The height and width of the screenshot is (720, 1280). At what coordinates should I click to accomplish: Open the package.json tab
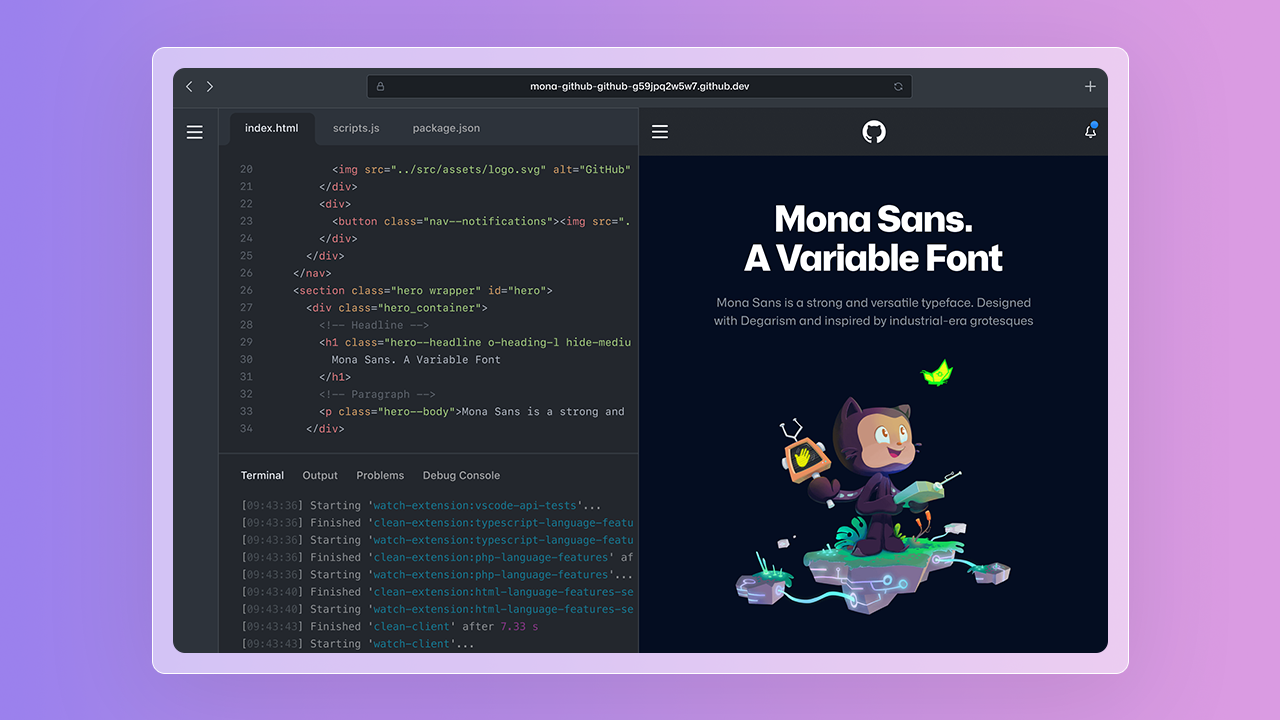pos(446,128)
